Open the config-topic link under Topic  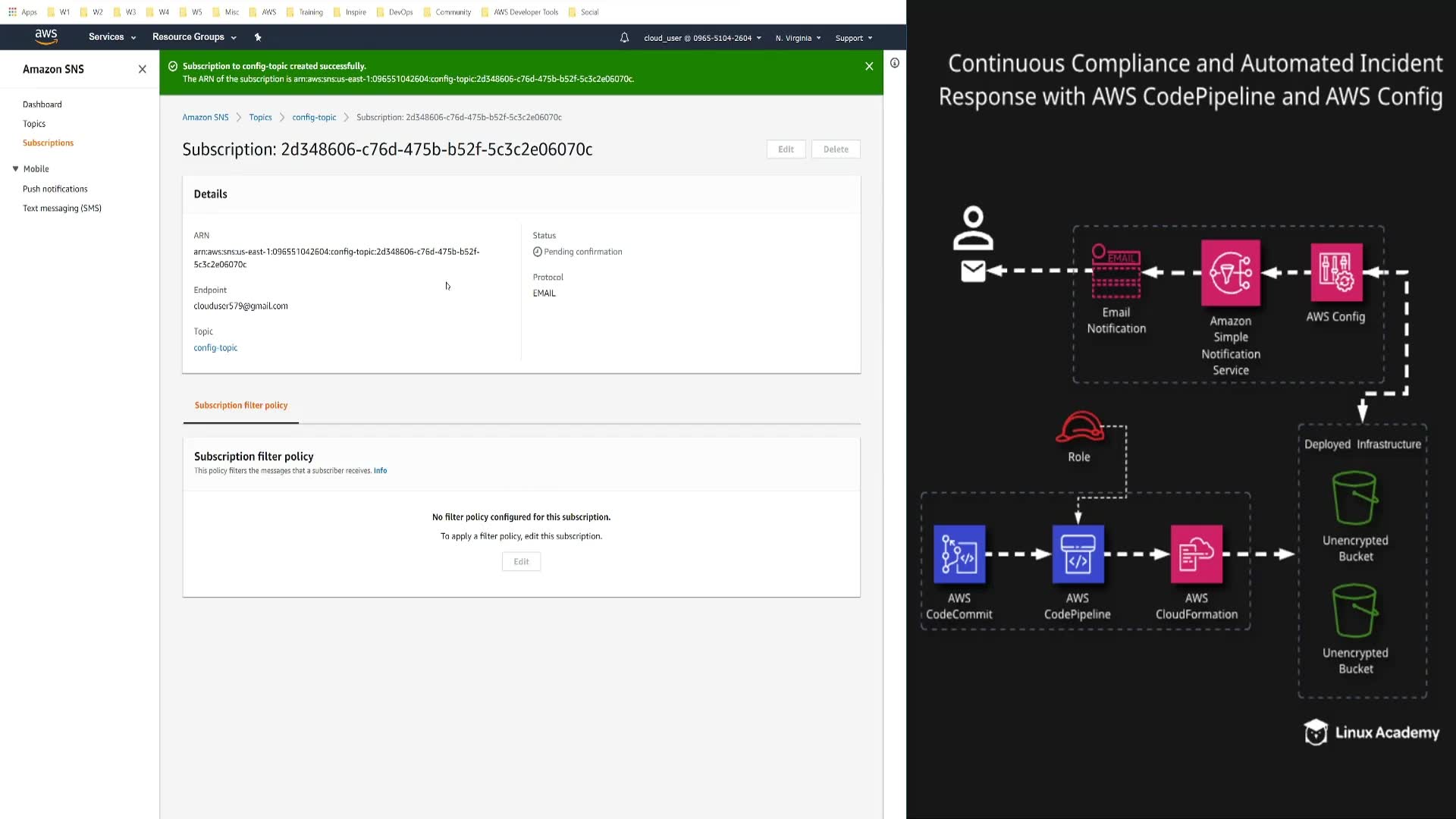click(x=215, y=348)
